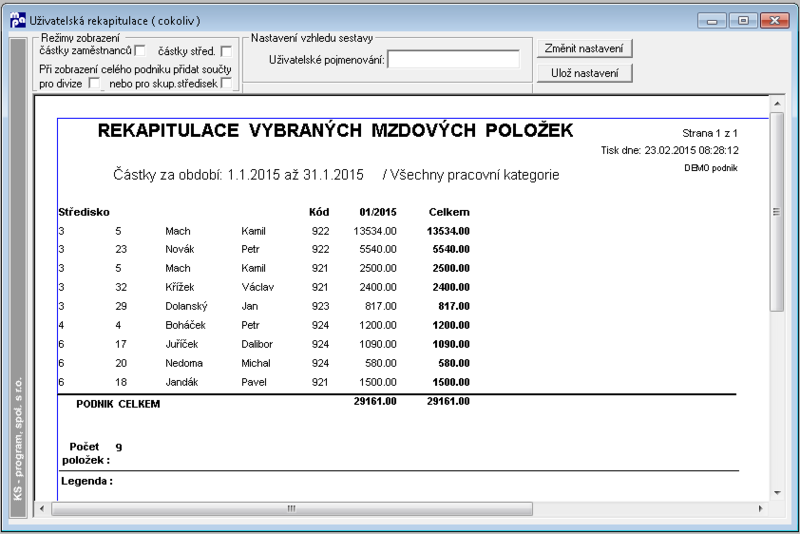The height and width of the screenshot is (534, 800).
Task: Click the Středisko column header
Action: 84,212
